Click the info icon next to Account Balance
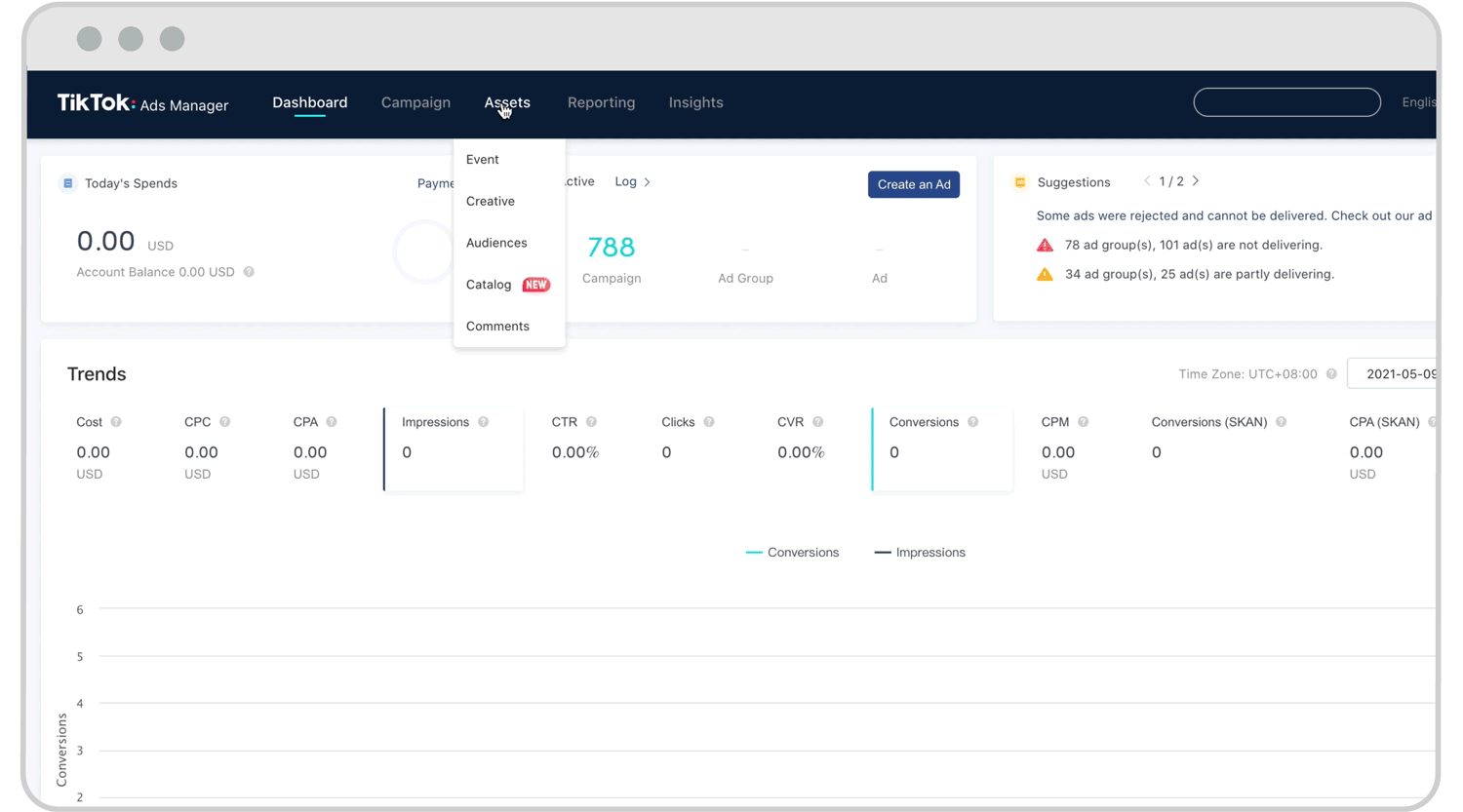 point(250,272)
